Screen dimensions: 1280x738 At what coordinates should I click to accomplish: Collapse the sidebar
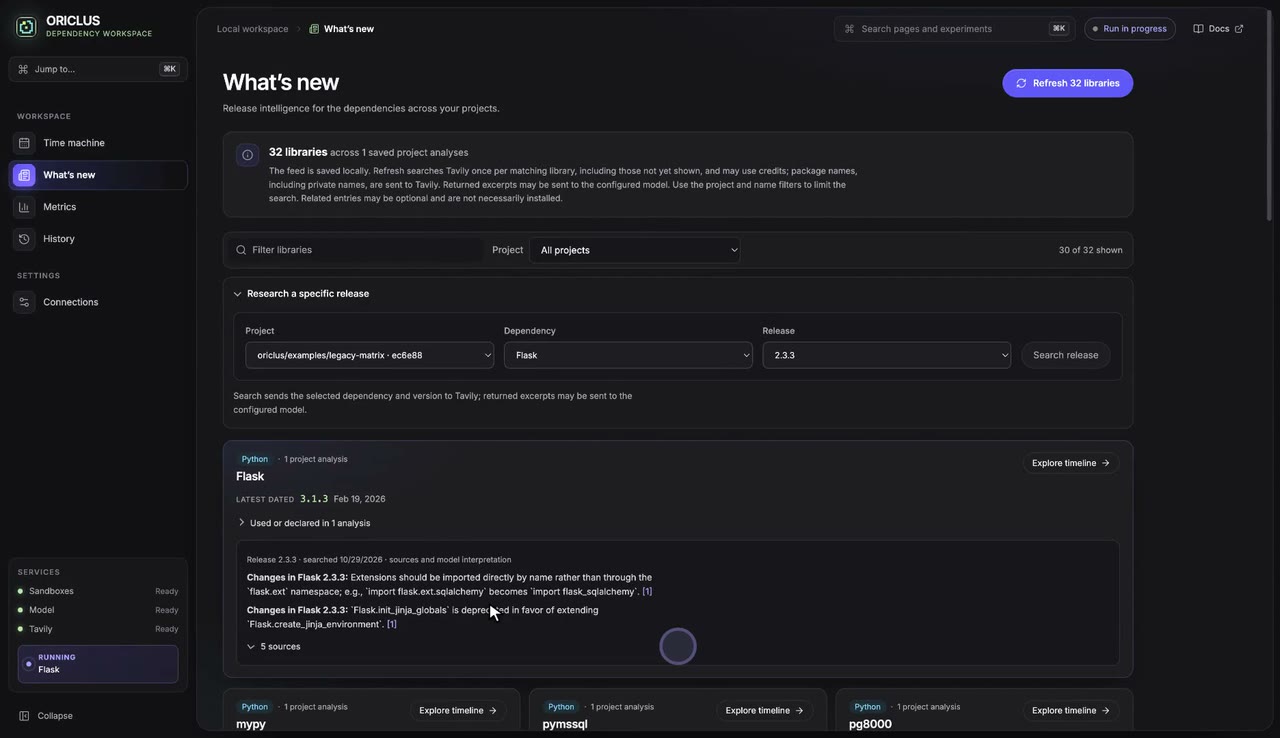[47, 716]
